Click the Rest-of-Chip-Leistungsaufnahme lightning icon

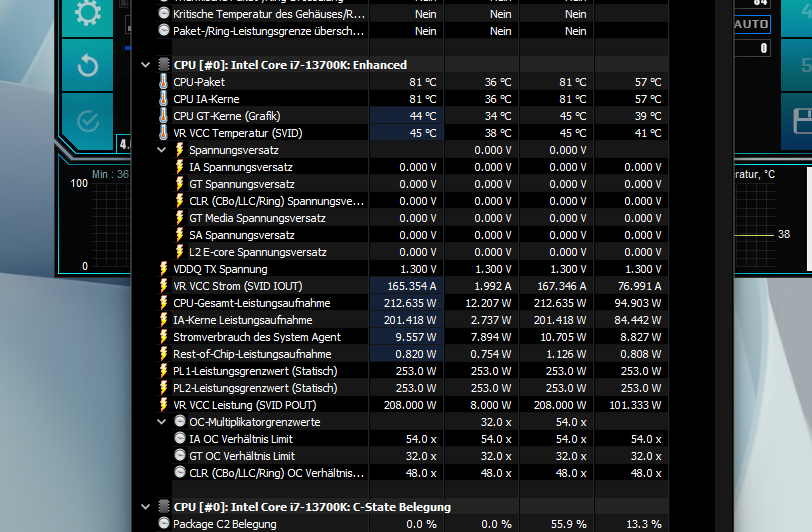[164, 354]
